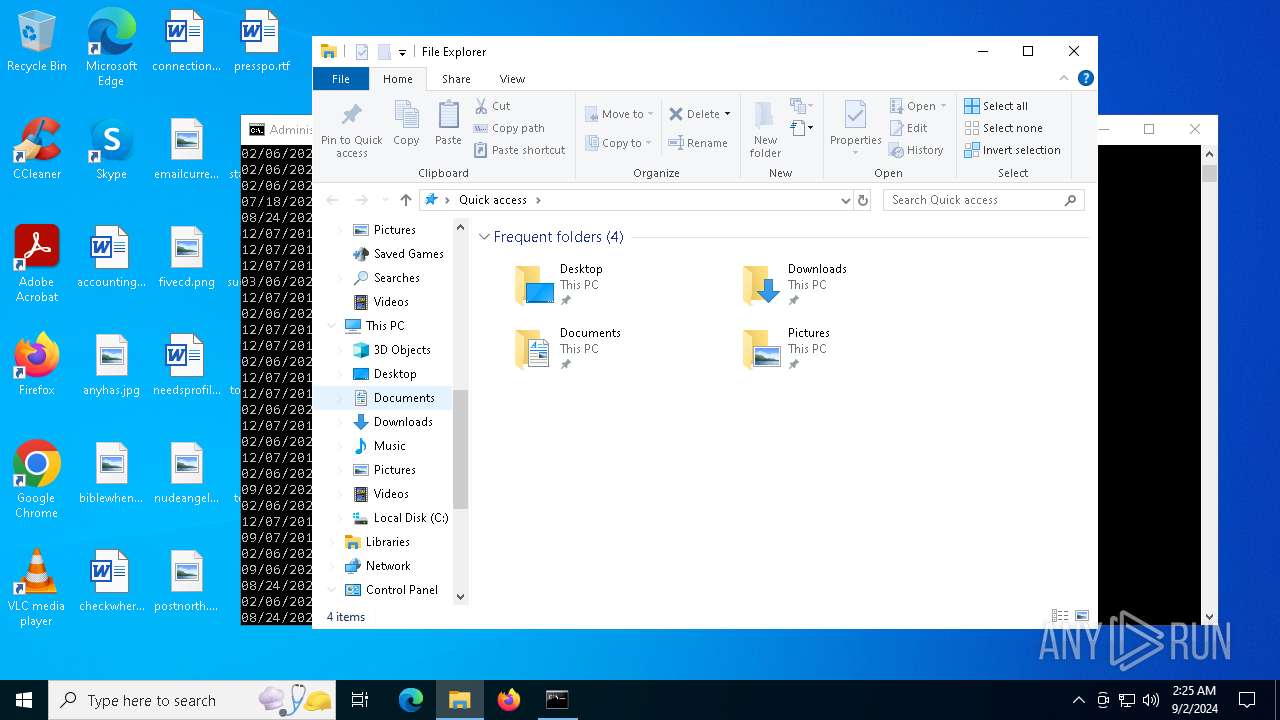The image size is (1280, 720).
Task: Click the Copy ribbon icon
Action: pos(406,124)
